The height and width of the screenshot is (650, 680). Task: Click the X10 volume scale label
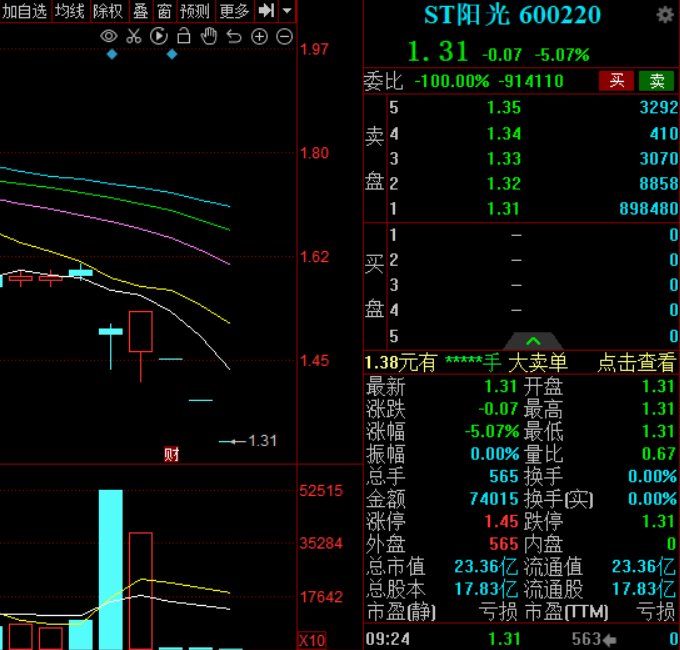tap(312, 640)
